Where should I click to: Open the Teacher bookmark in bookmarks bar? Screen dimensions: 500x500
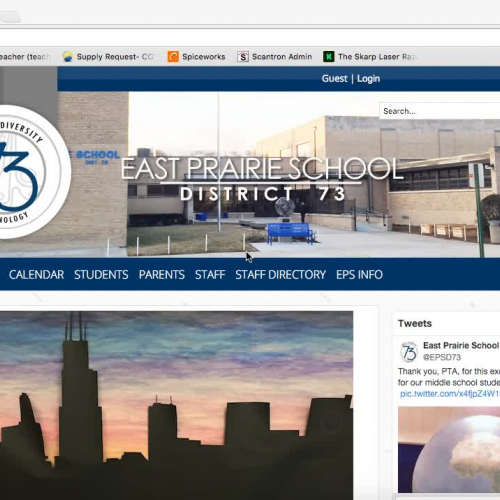click(25, 57)
